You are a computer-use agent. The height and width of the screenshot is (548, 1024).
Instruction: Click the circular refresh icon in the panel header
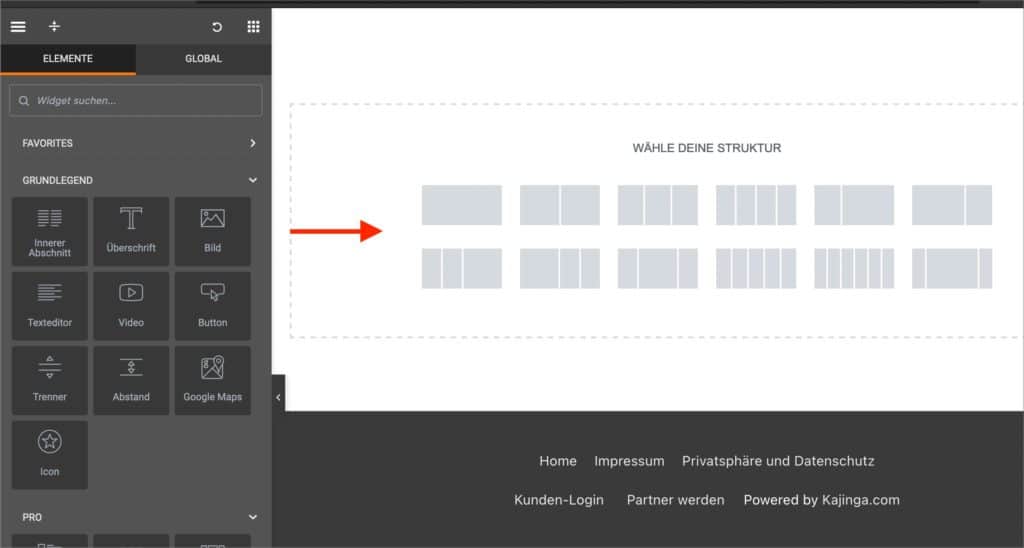217,27
